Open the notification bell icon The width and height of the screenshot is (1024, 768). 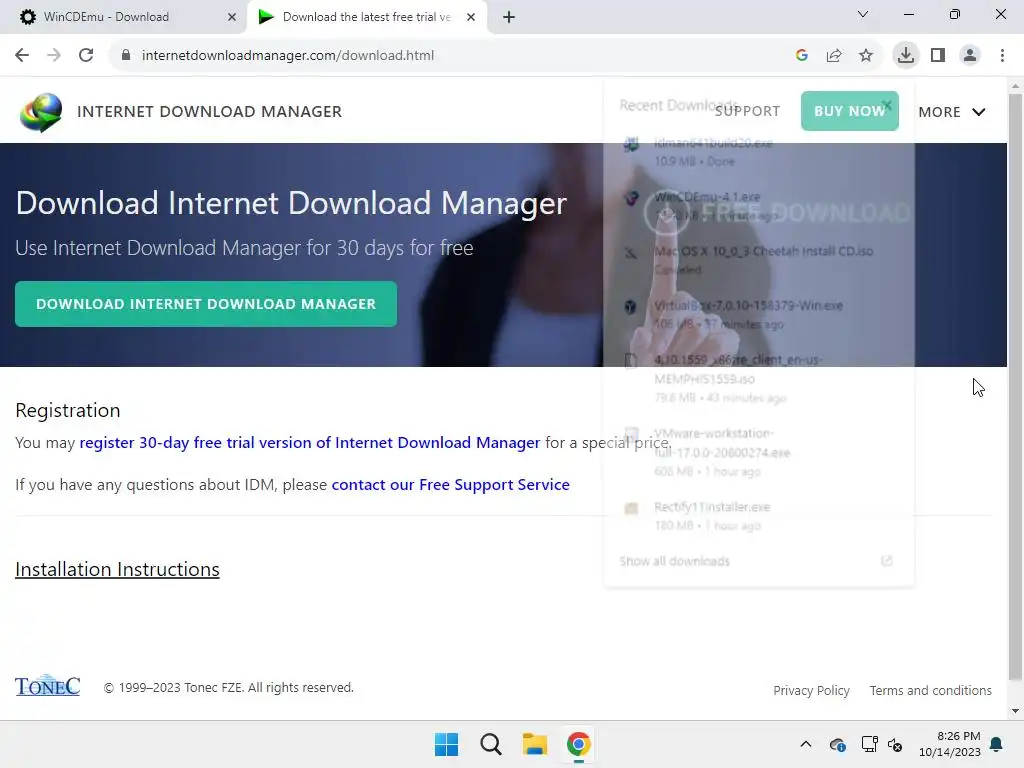tap(997, 744)
